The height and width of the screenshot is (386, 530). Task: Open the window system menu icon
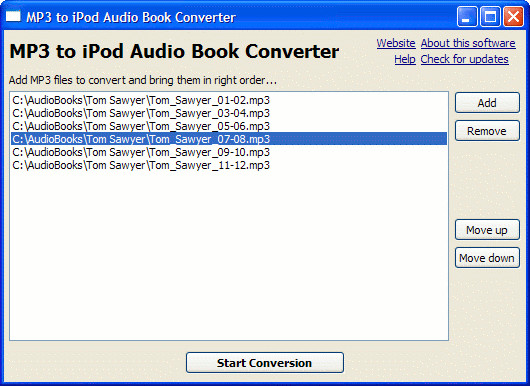(13, 16)
